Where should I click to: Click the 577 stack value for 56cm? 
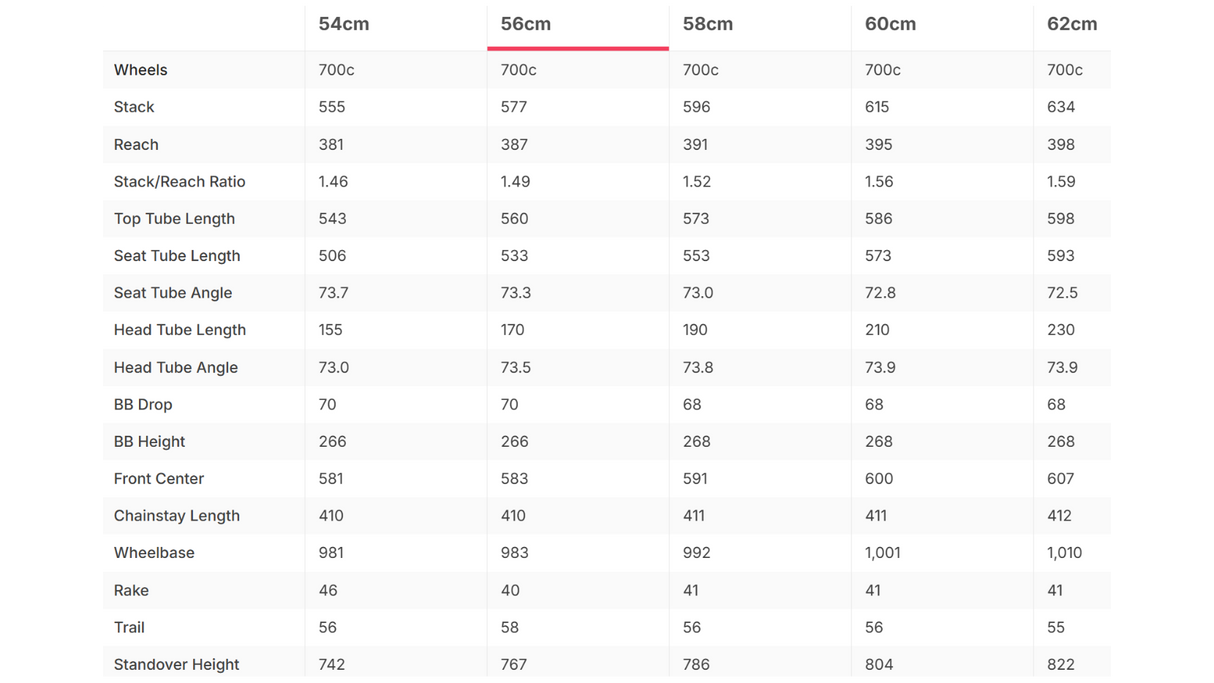click(x=514, y=107)
